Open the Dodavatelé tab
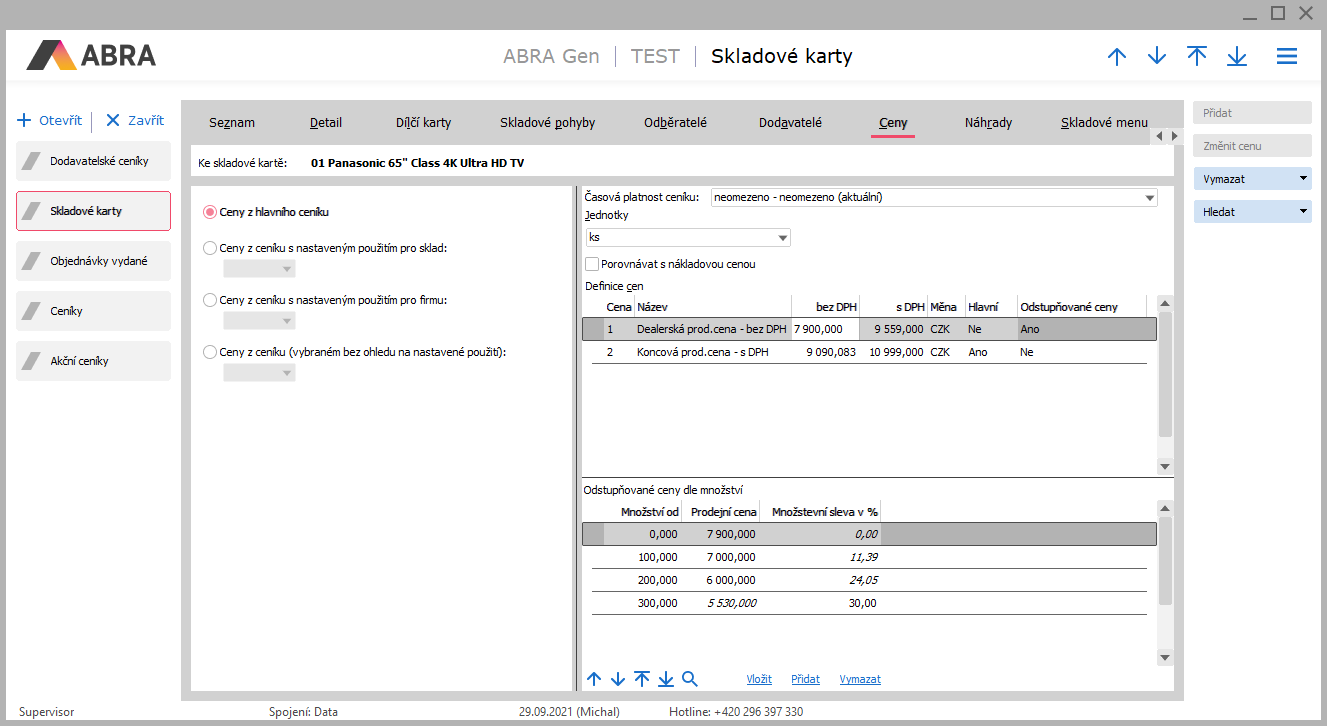Image resolution: width=1327 pixels, height=726 pixels. (790, 123)
